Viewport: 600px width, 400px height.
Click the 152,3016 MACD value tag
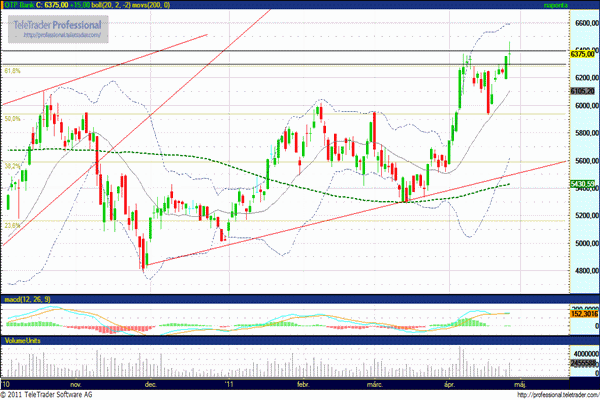click(583, 315)
